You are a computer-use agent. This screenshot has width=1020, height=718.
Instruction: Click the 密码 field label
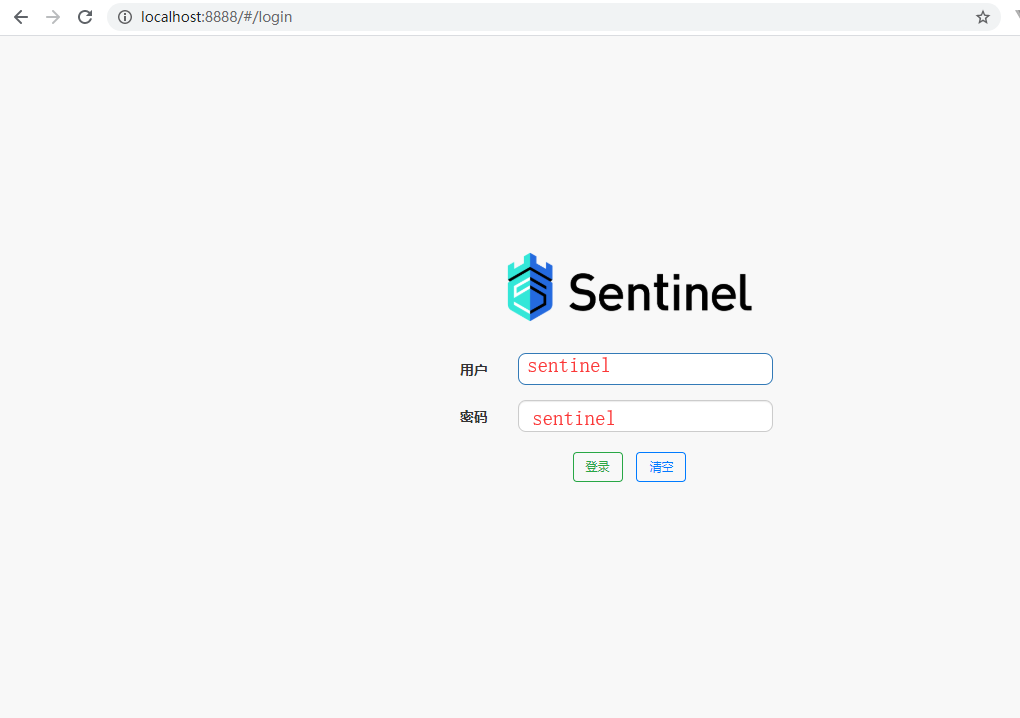point(473,416)
